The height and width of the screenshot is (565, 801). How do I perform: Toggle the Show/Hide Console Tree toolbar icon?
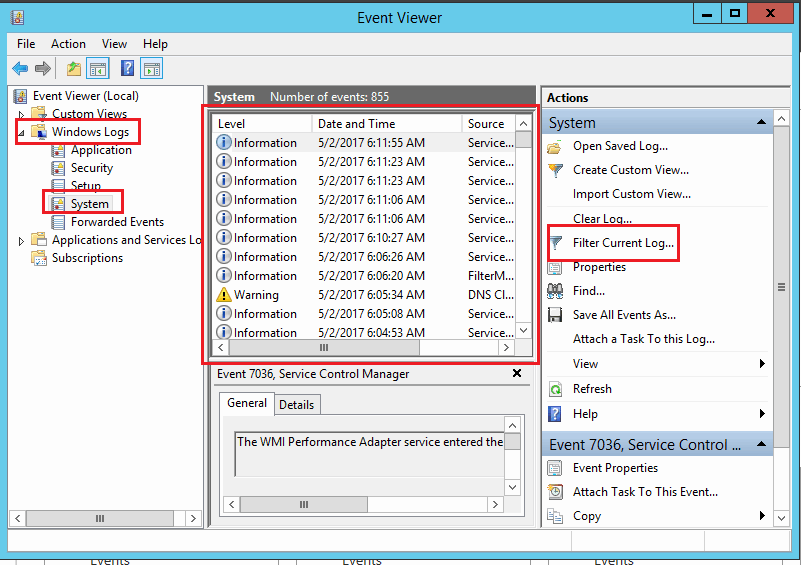(x=98, y=68)
